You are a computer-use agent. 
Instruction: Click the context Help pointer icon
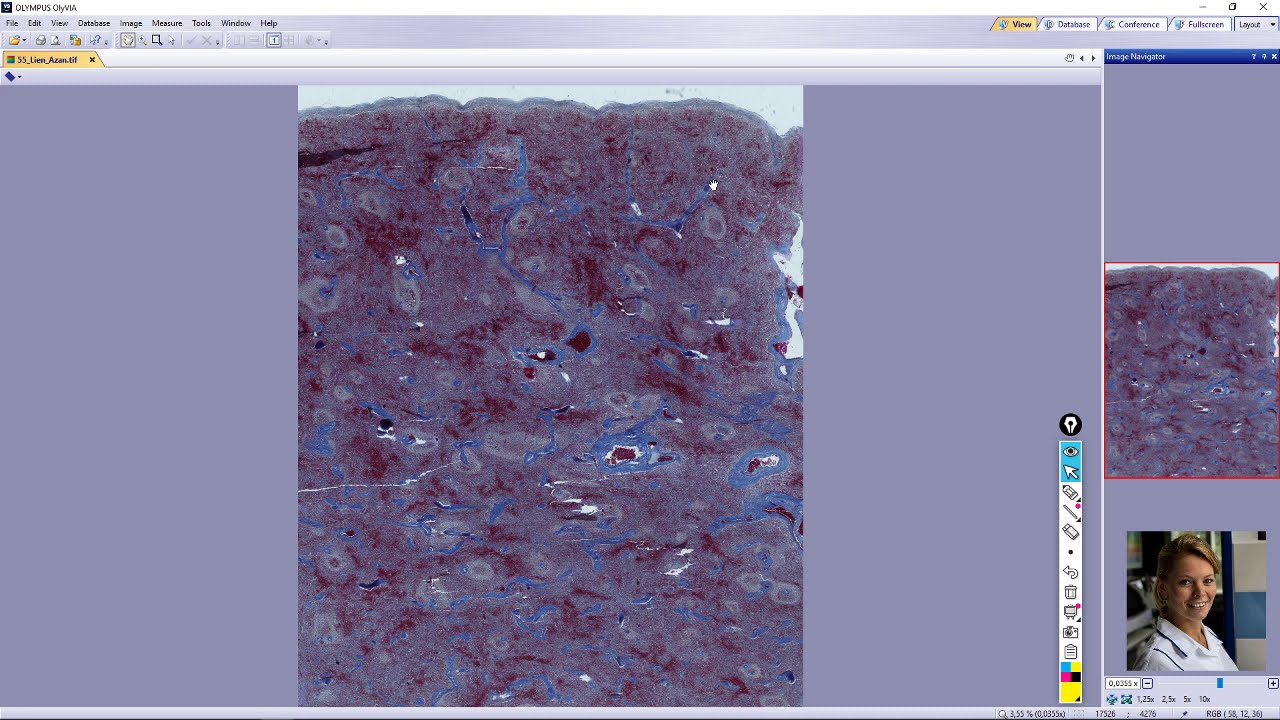(x=95, y=40)
